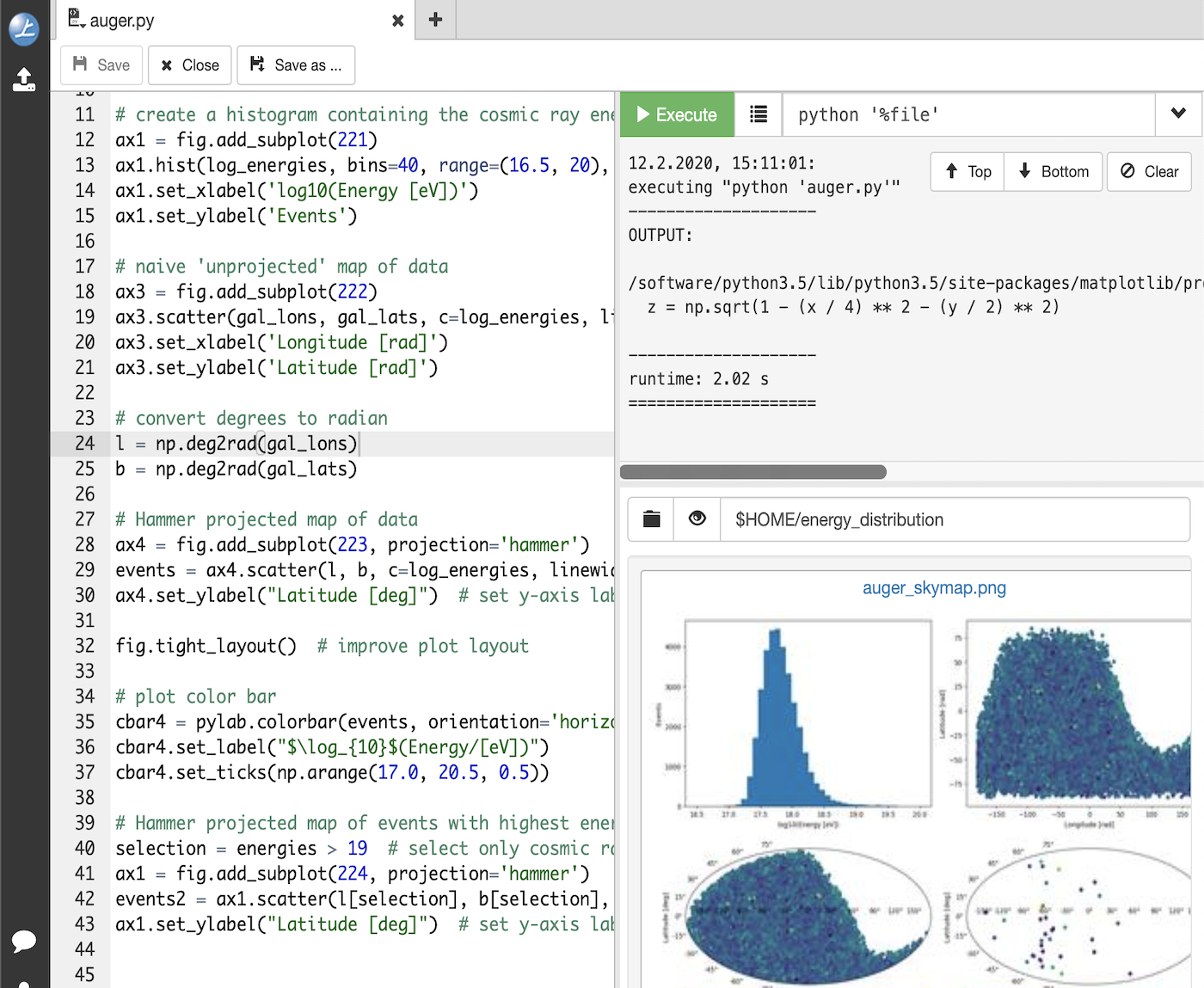Clear the output console

pyautogui.click(x=1149, y=171)
